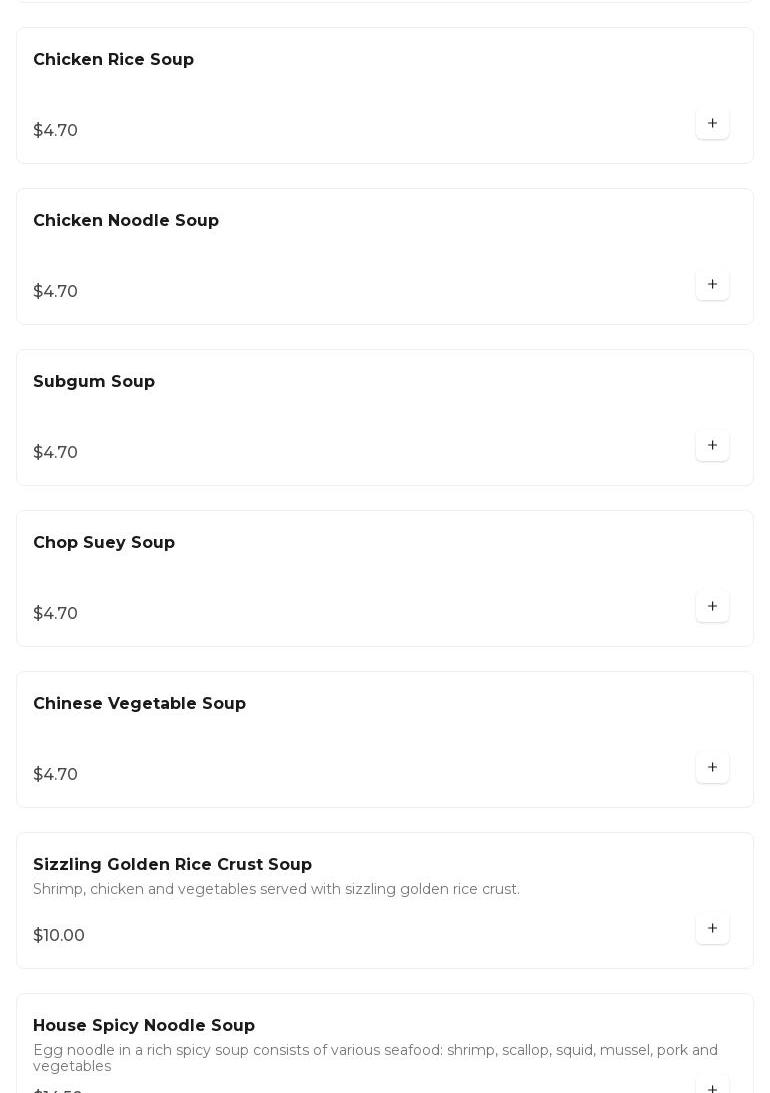Add Chicken Rice Soup with plus icon
770x1093 pixels.
[x=712, y=124]
